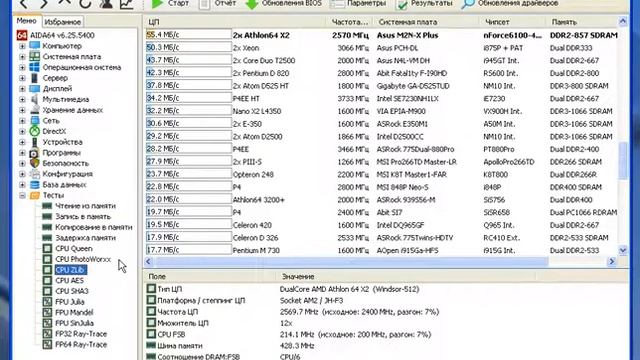Select the Тесты folder icon
Viewport: 640px width, 360px height.
pyautogui.click(x=35, y=195)
